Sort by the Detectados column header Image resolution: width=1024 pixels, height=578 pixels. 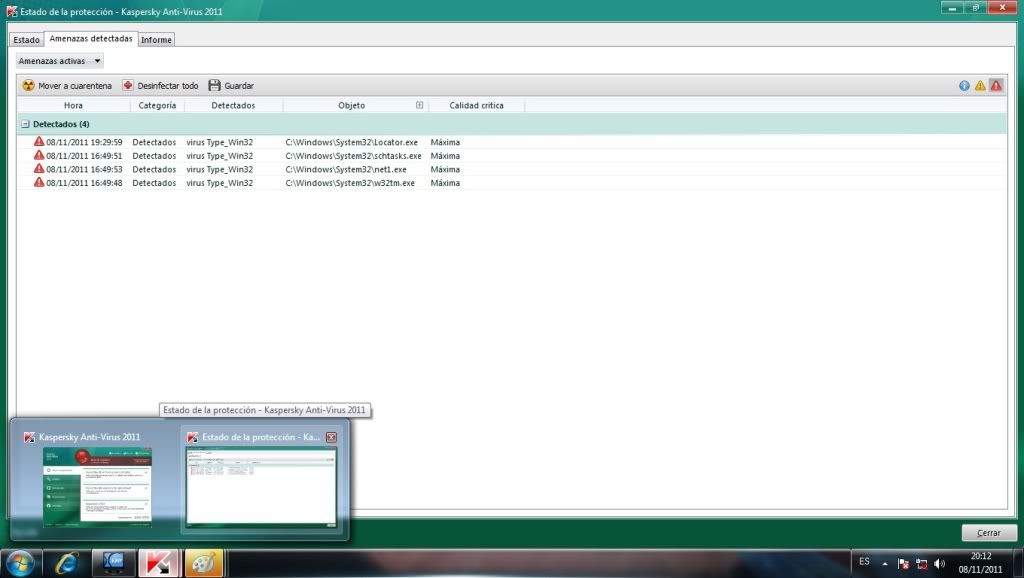[233, 105]
